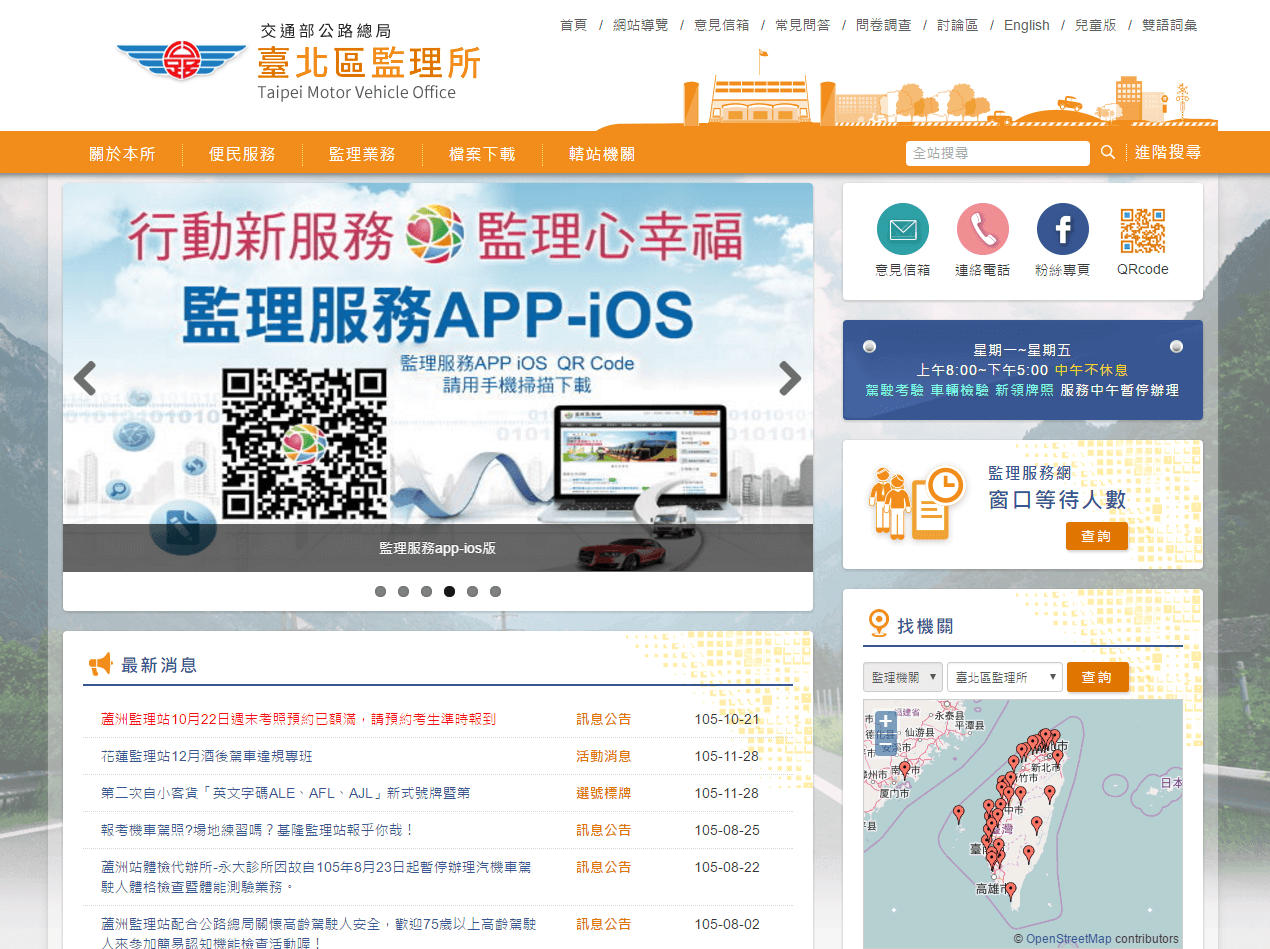The width and height of the screenshot is (1270, 949).
Task: Click the Taipei Motor Vehicle Office logo
Action: [x=299, y=63]
